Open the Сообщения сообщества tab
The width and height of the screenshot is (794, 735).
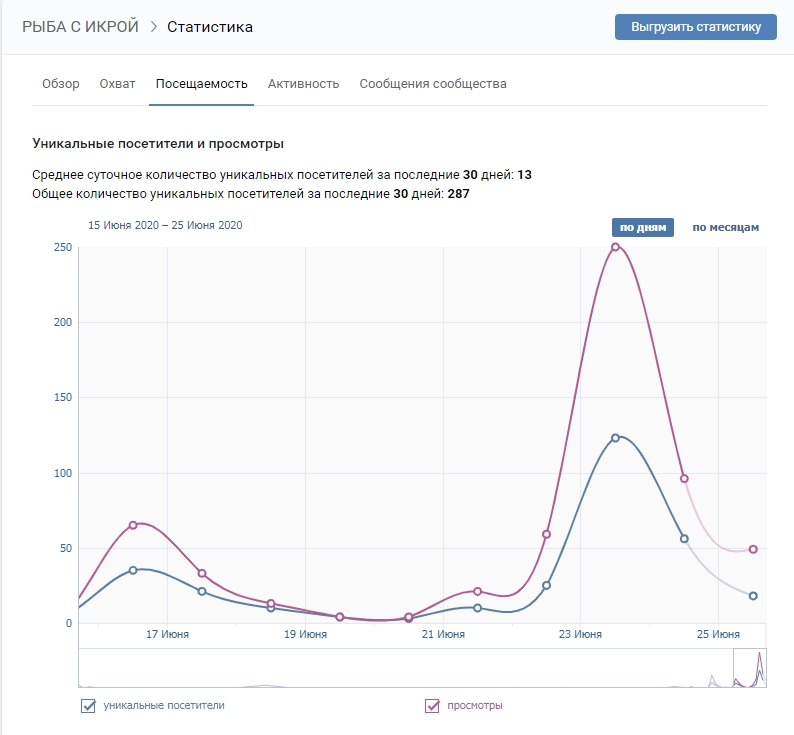(433, 84)
